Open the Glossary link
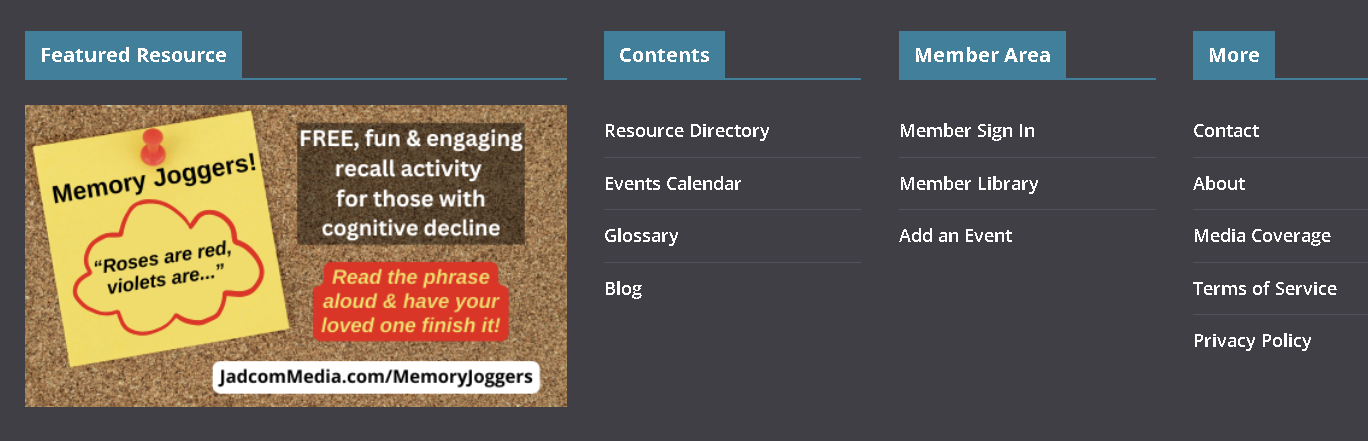 tap(641, 236)
